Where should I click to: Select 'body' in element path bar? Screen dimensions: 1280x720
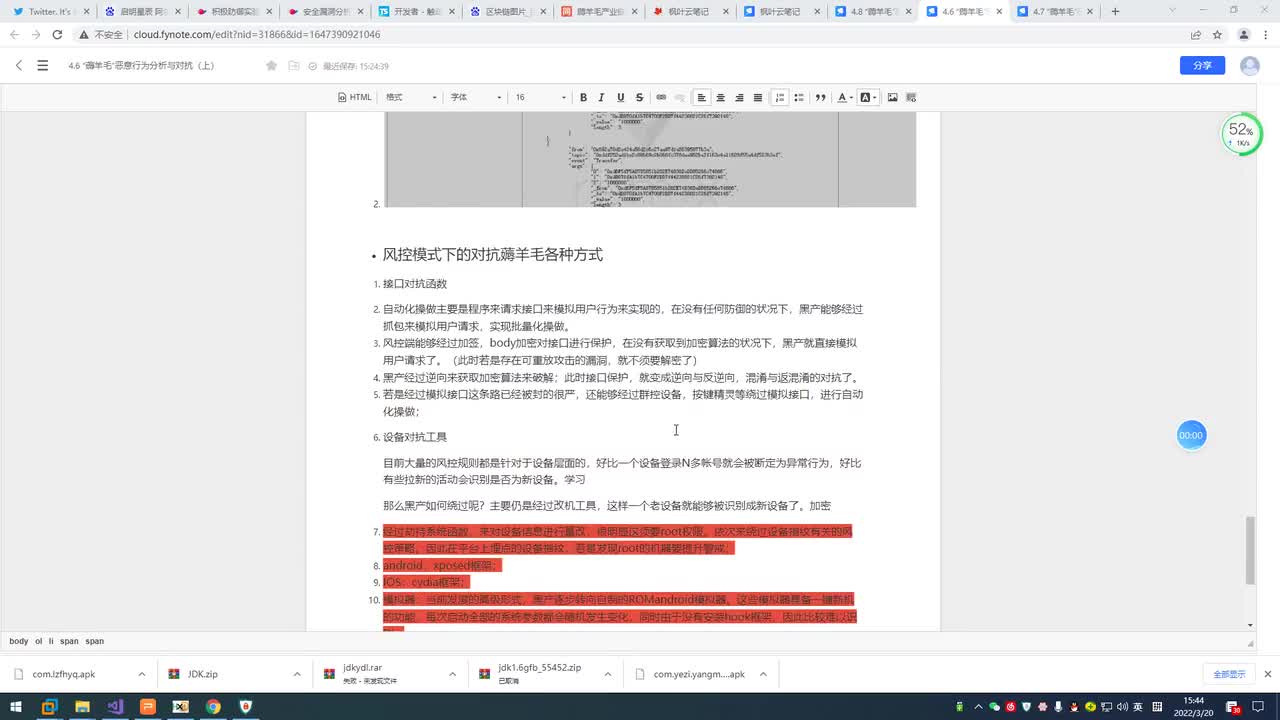tap(18, 641)
